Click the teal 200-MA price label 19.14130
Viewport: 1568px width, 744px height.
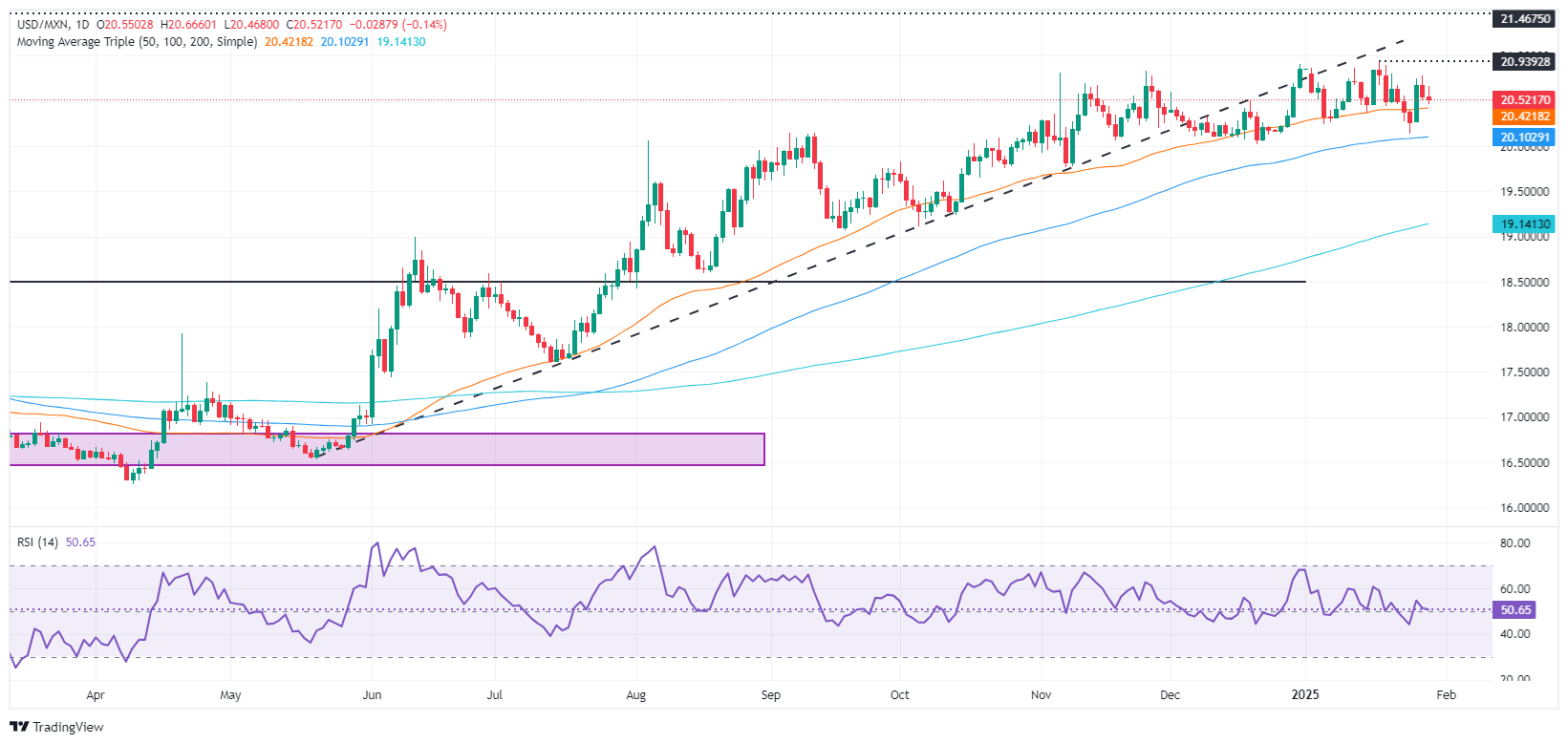point(1524,224)
